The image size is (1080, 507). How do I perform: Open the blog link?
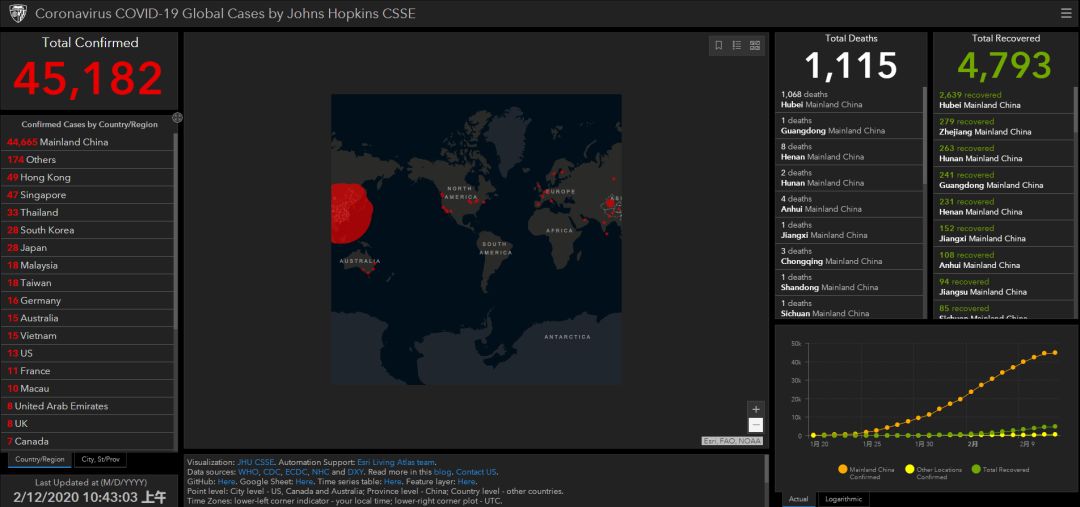click(442, 472)
